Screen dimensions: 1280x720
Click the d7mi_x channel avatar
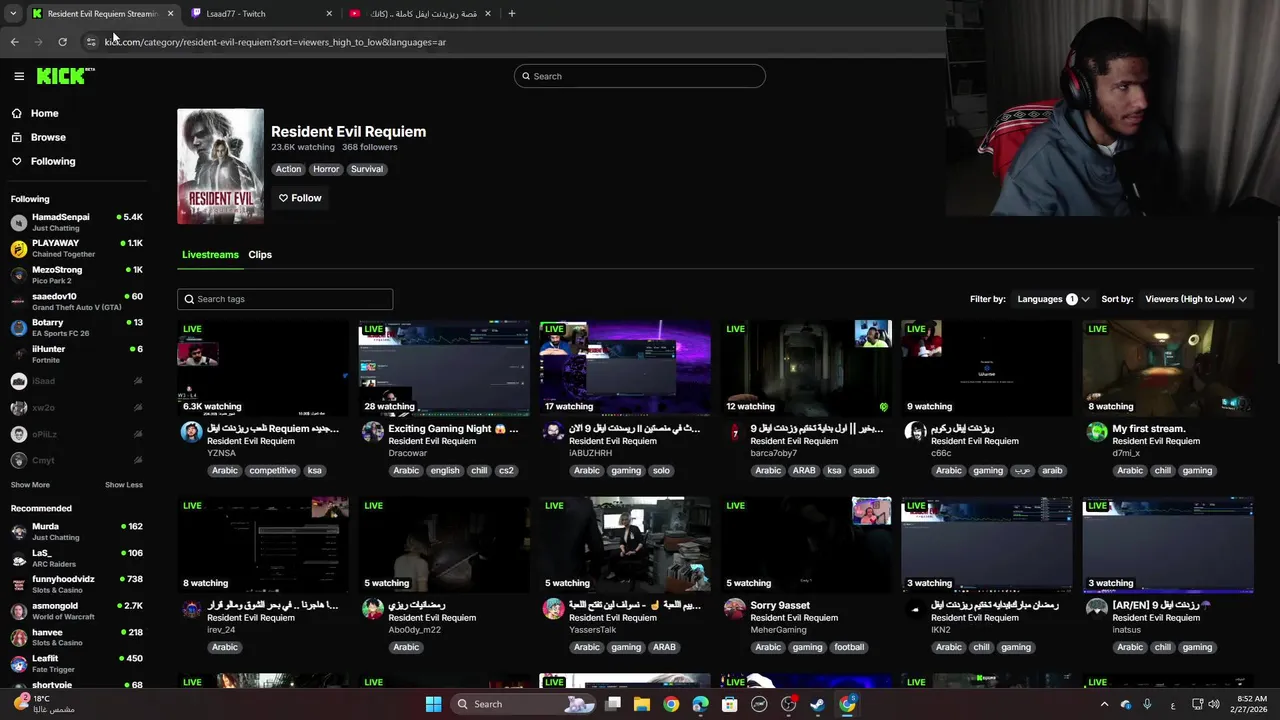1097,432
